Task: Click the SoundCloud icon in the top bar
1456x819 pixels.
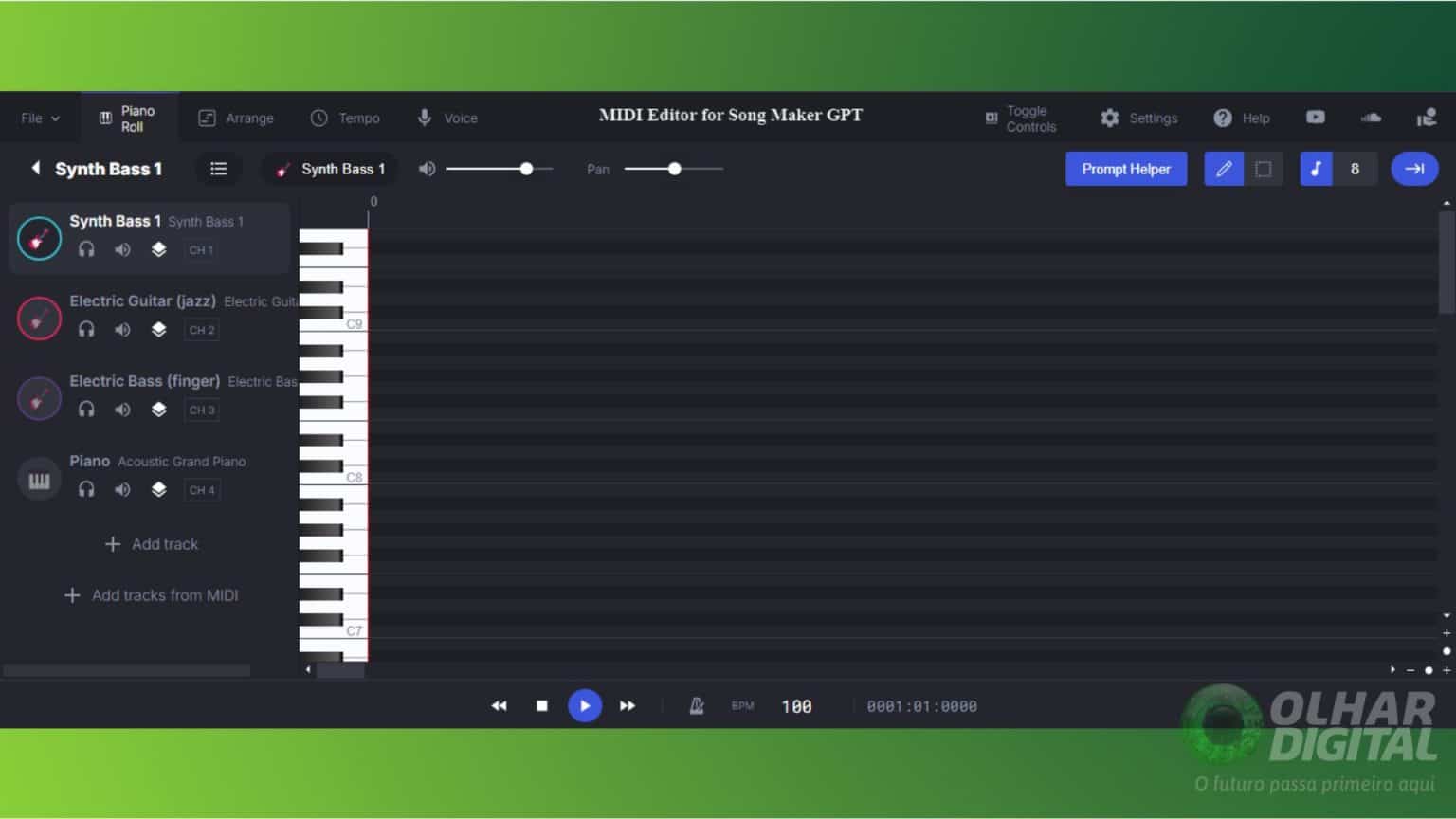Action: tap(1371, 117)
